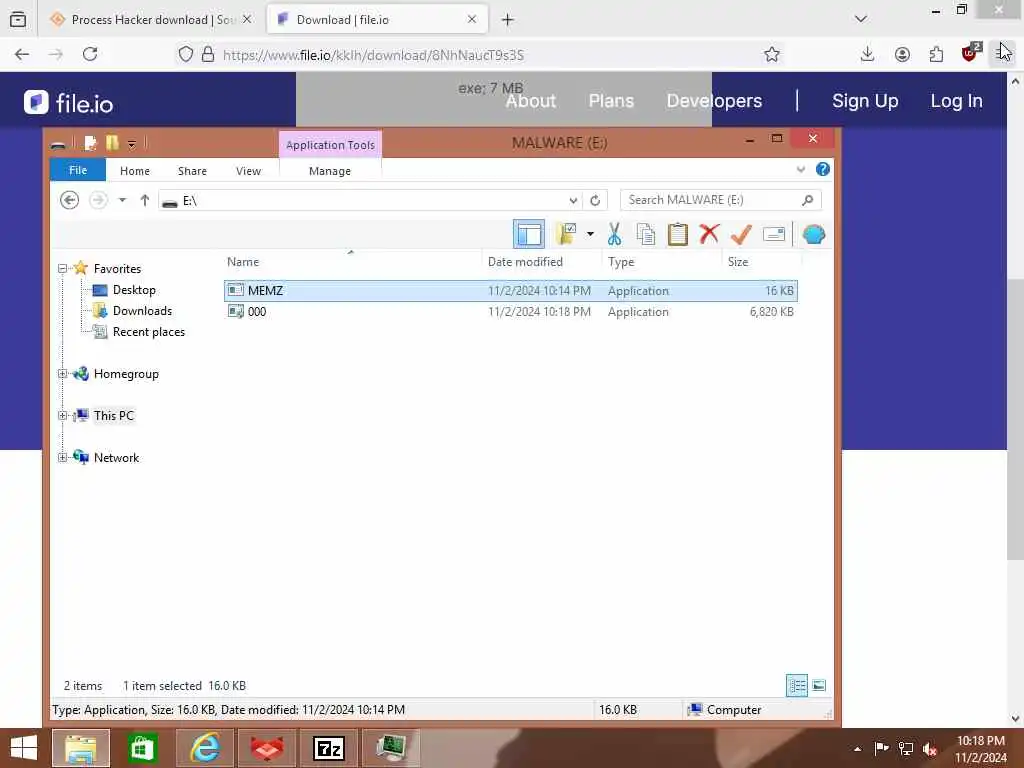Screen dimensions: 1024x768
Task: Select the Application Tools contextual tab
Action: (330, 144)
